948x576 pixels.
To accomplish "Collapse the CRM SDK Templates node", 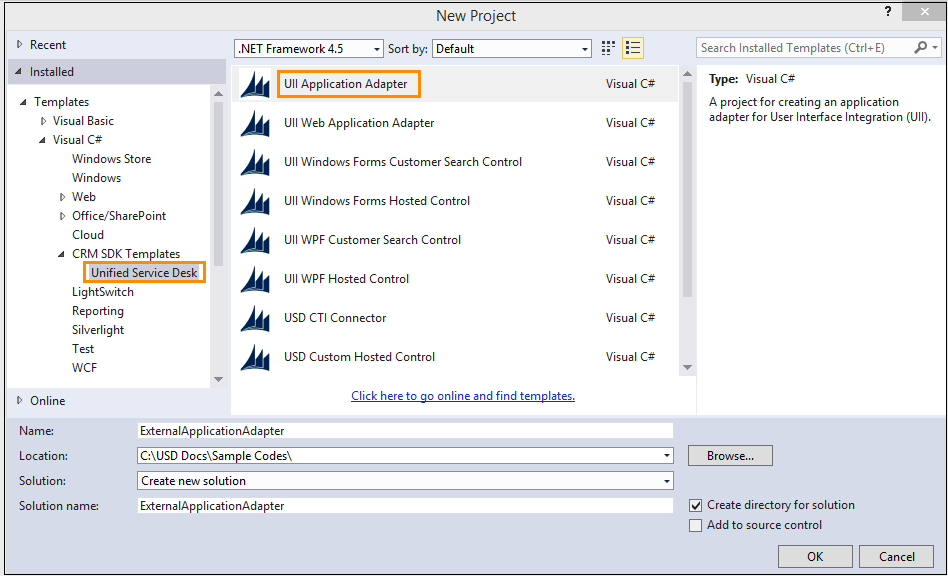I will [61, 253].
